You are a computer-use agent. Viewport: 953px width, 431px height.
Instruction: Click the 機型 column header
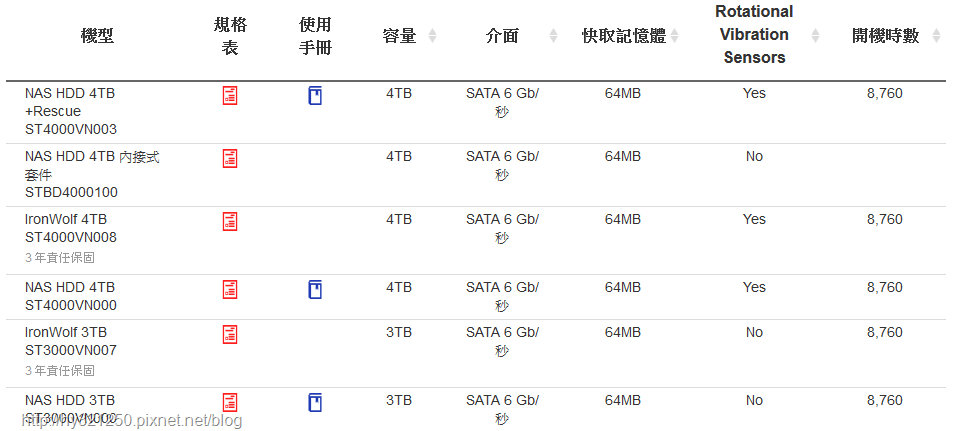pos(97,36)
